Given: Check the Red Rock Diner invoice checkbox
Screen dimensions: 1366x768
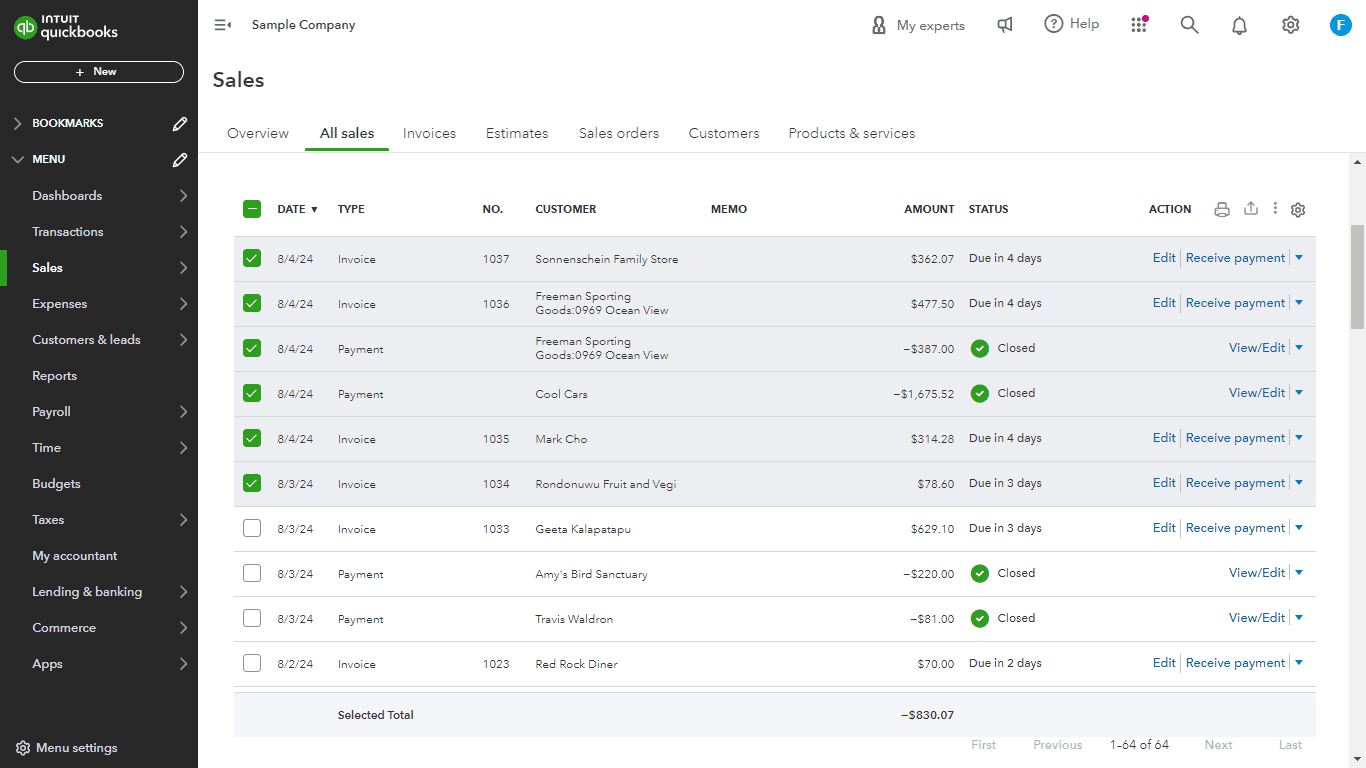Looking at the screenshot, I should click(252, 663).
